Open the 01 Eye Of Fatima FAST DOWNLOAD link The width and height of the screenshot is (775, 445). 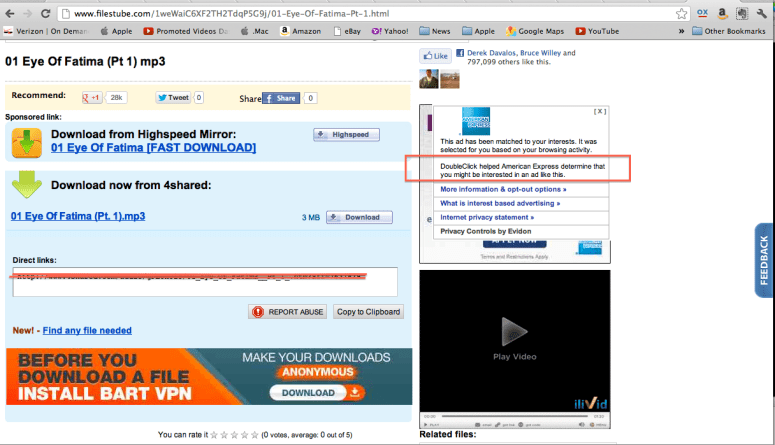tap(153, 148)
